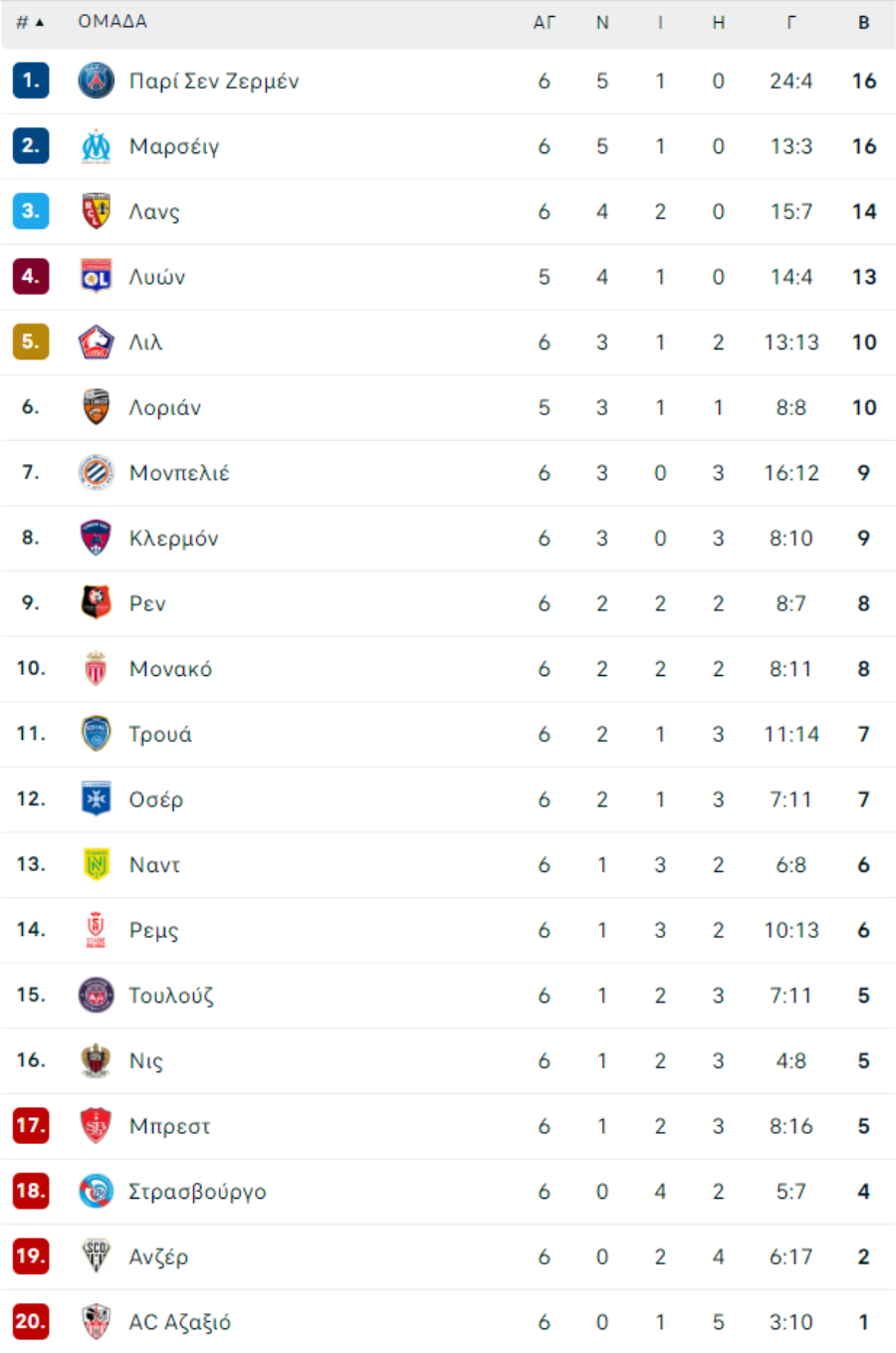Sort the table by # rank column

(x=30, y=22)
